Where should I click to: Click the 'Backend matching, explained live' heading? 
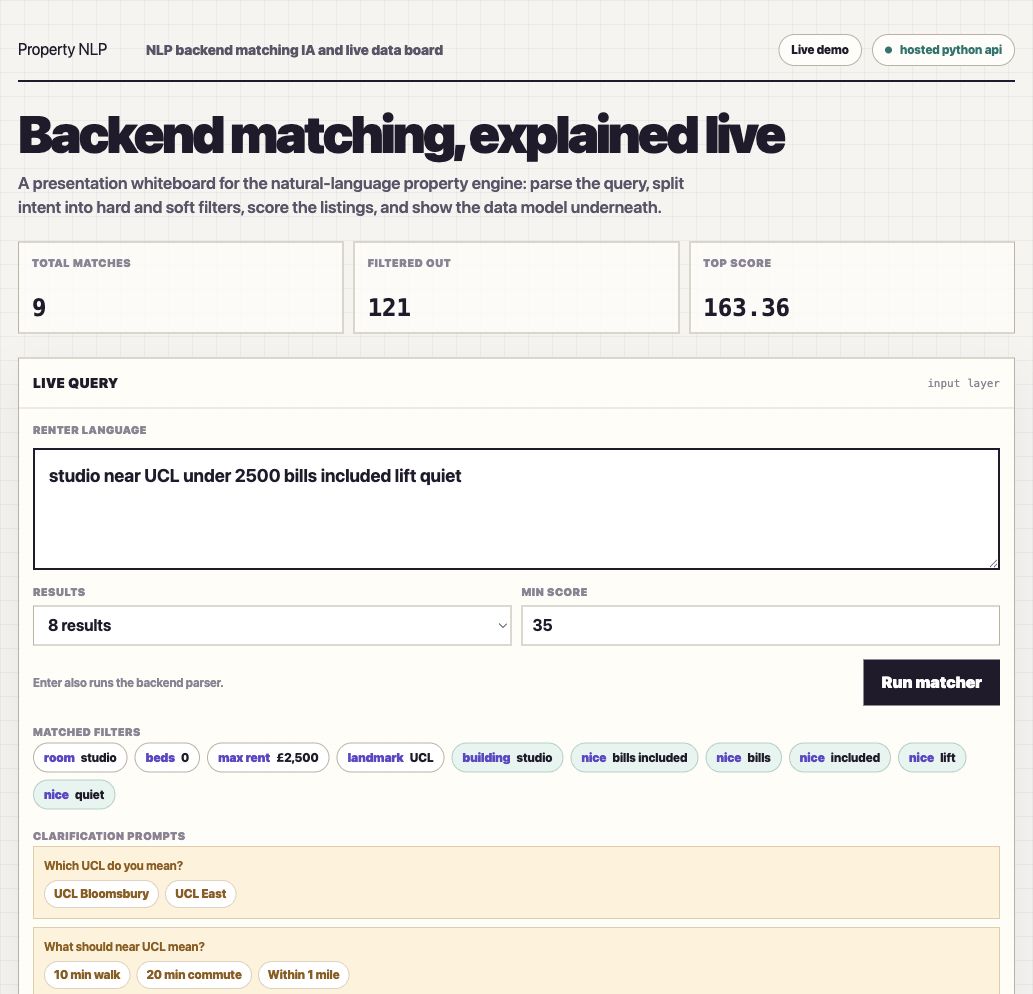pyautogui.click(x=401, y=136)
